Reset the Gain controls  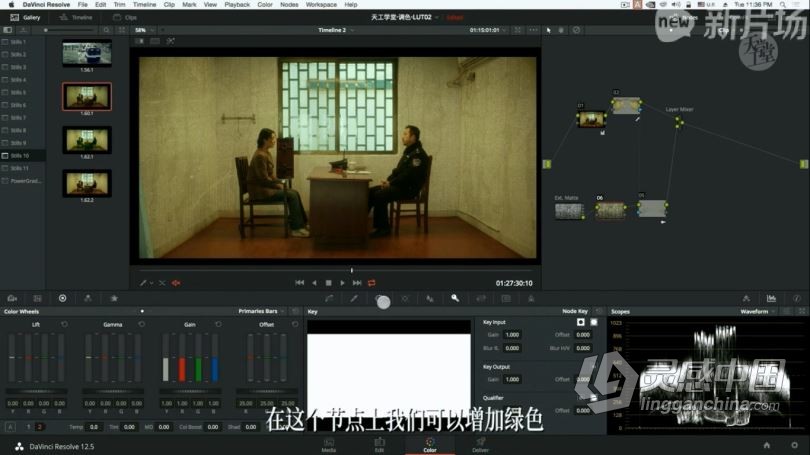coord(219,324)
